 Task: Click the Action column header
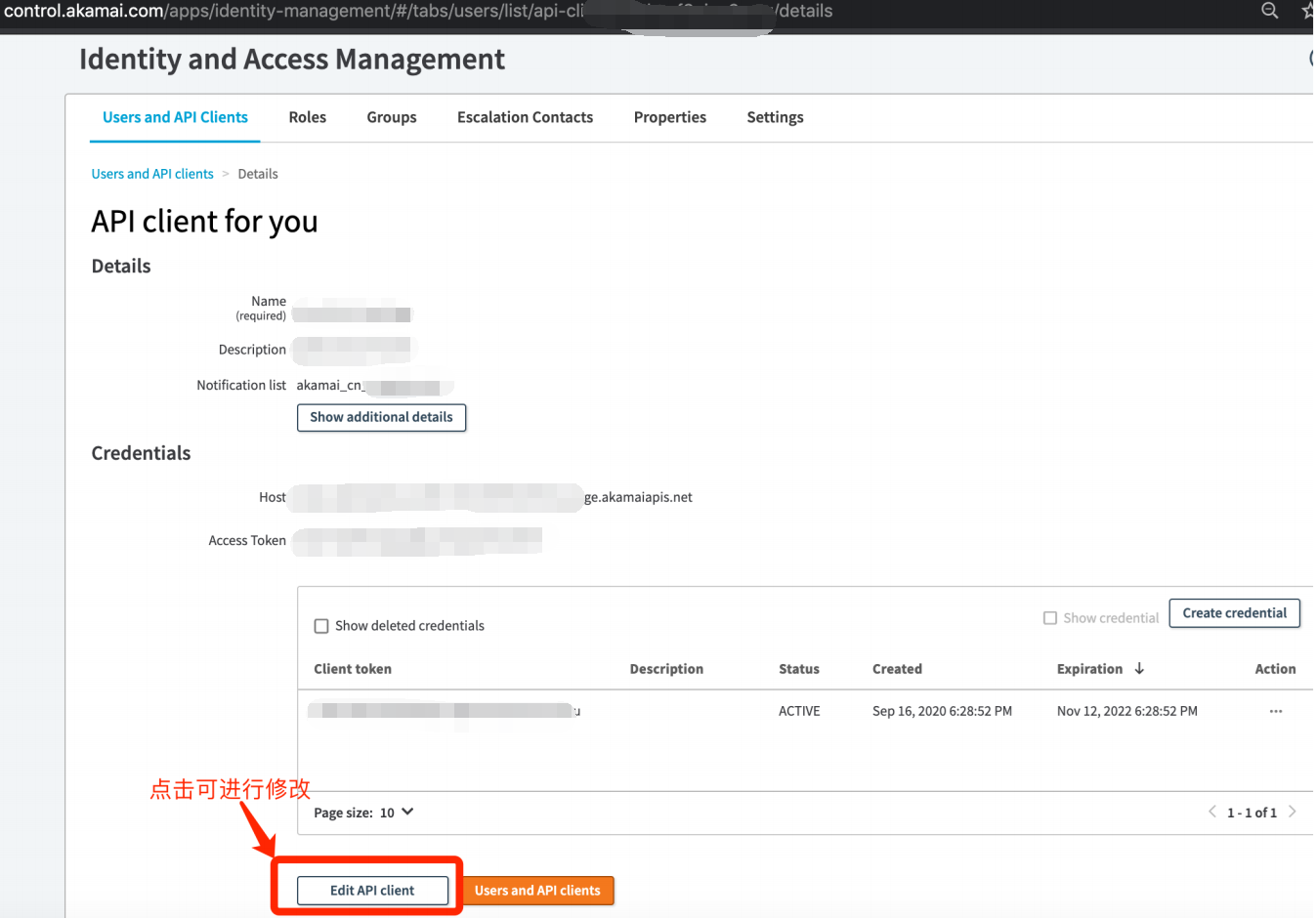pyautogui.click(x=1275, y=669)
